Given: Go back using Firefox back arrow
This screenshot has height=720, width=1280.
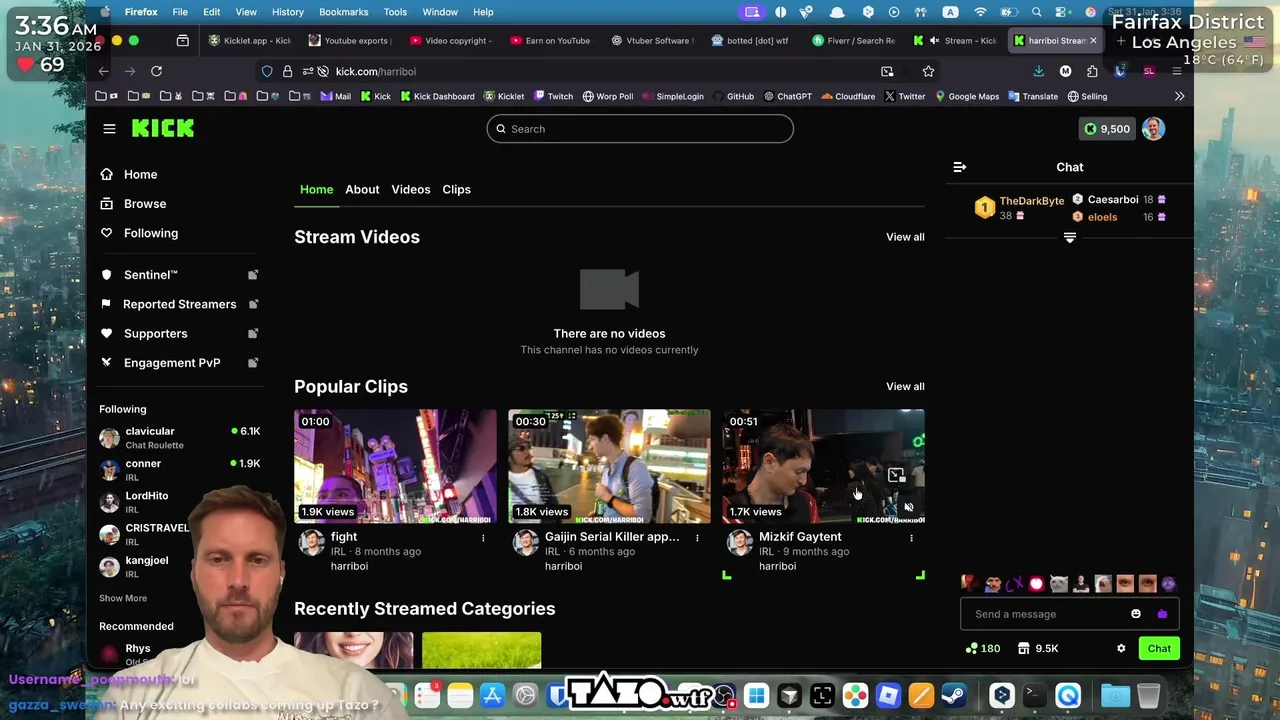Looking at the screenshot, I should pos(103,71).
